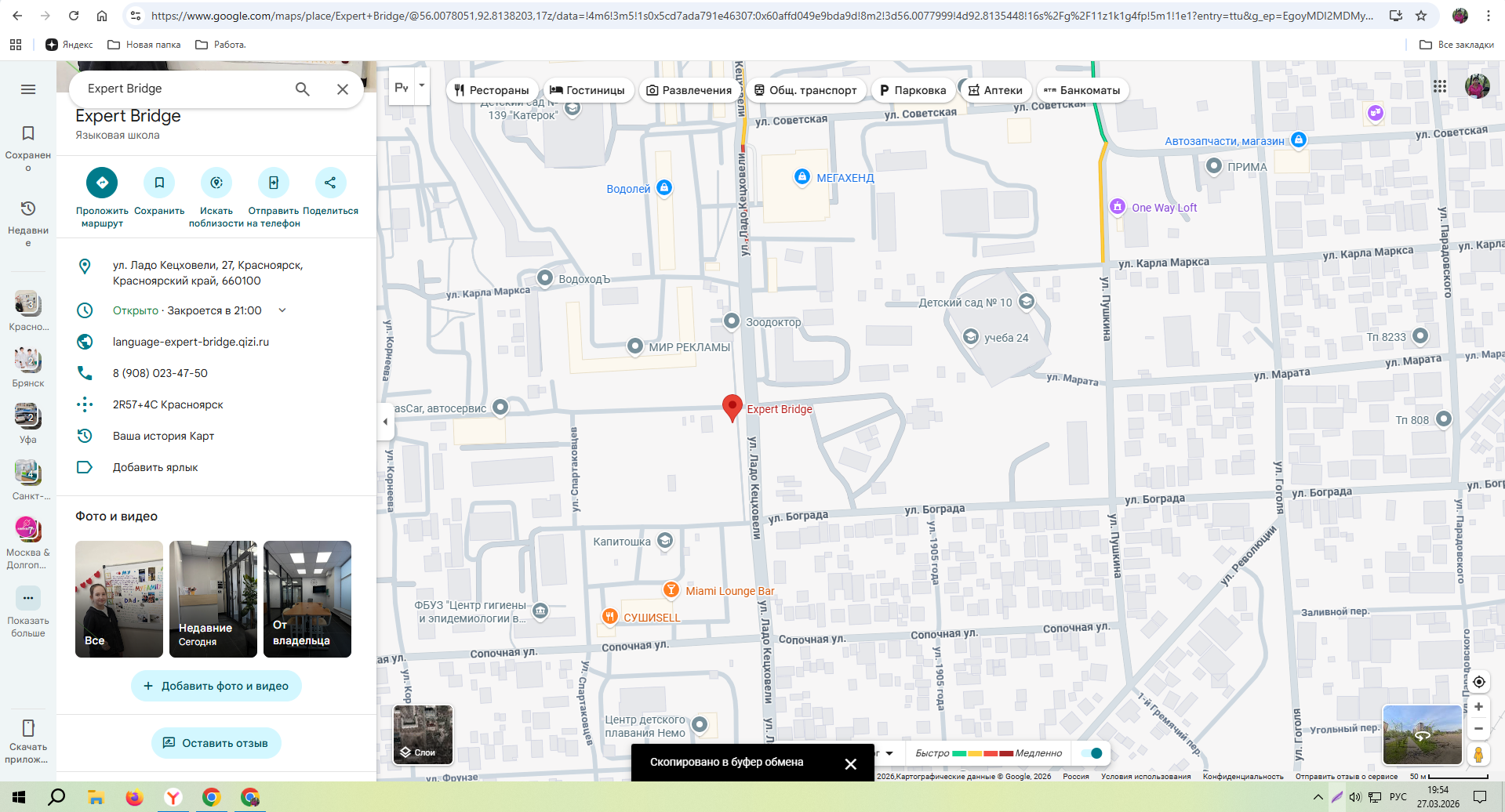Open Яндекс bookmark
This screenshot has width=1505, height=812.
tap(69, 45)
